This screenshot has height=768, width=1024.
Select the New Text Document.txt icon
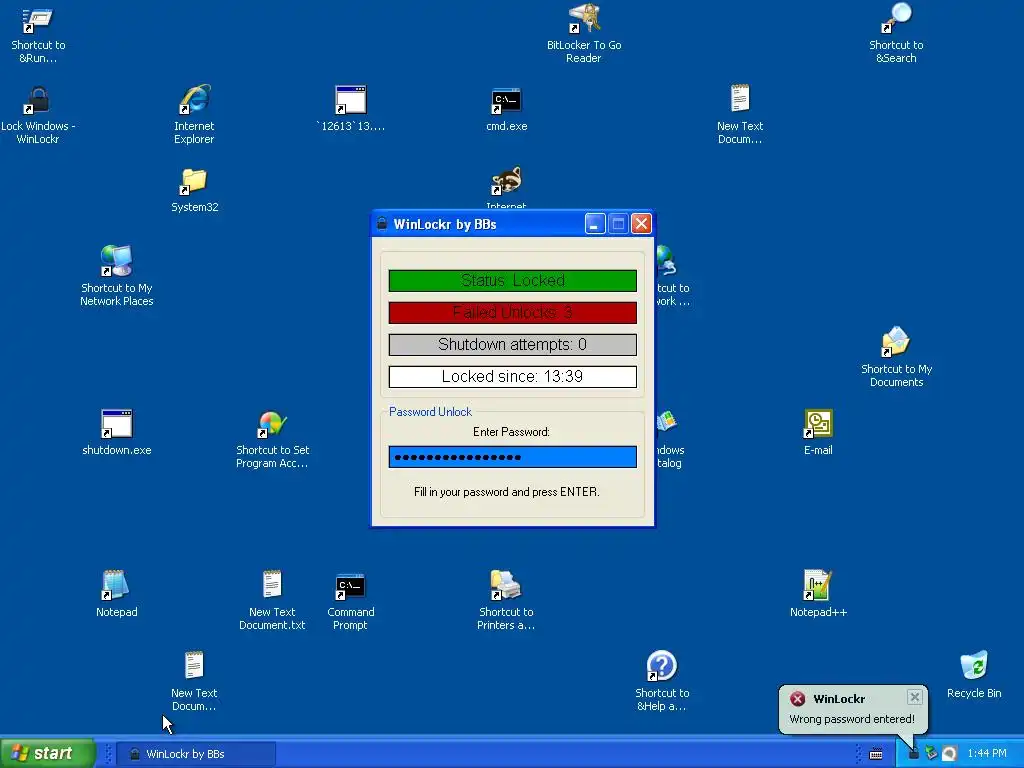(x=272, y=601)
